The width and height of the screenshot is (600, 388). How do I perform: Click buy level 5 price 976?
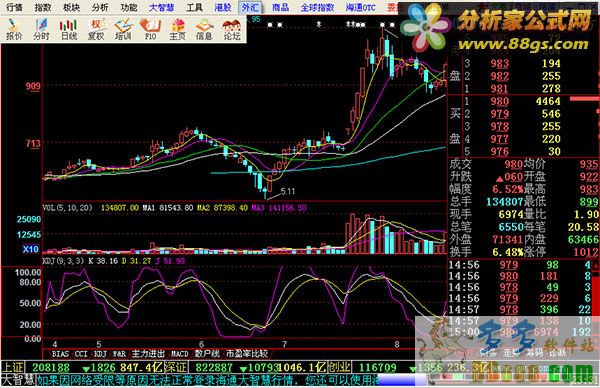click(x=499, y=152)
